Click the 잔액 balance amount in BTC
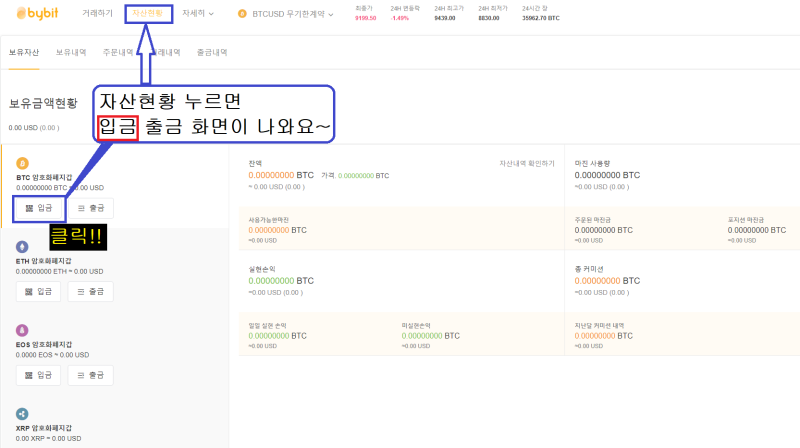This screenshot has width=800, height=448. click(x=281, y=175)
